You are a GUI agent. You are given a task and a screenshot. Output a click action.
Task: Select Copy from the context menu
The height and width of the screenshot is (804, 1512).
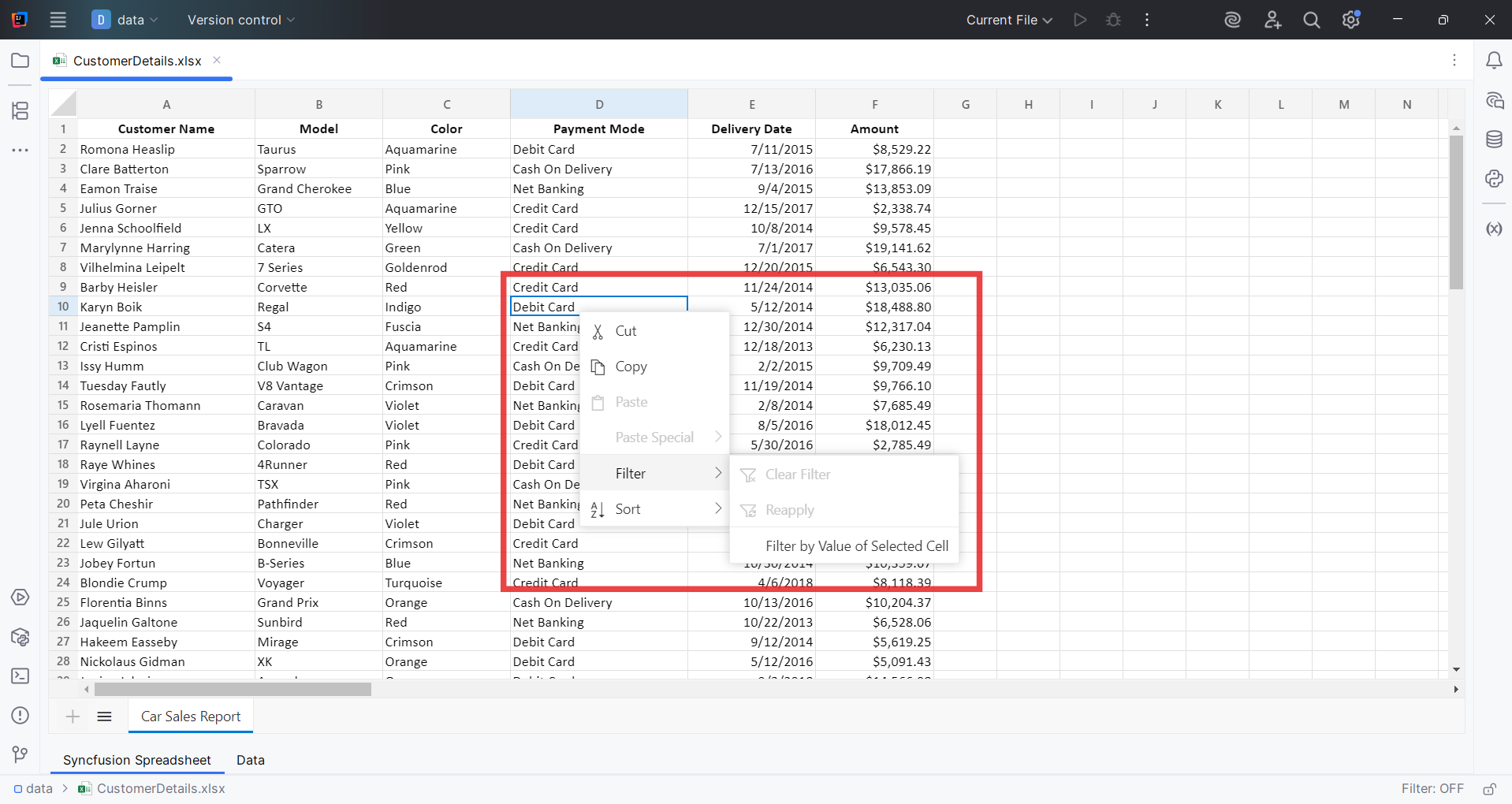[630, 366]
